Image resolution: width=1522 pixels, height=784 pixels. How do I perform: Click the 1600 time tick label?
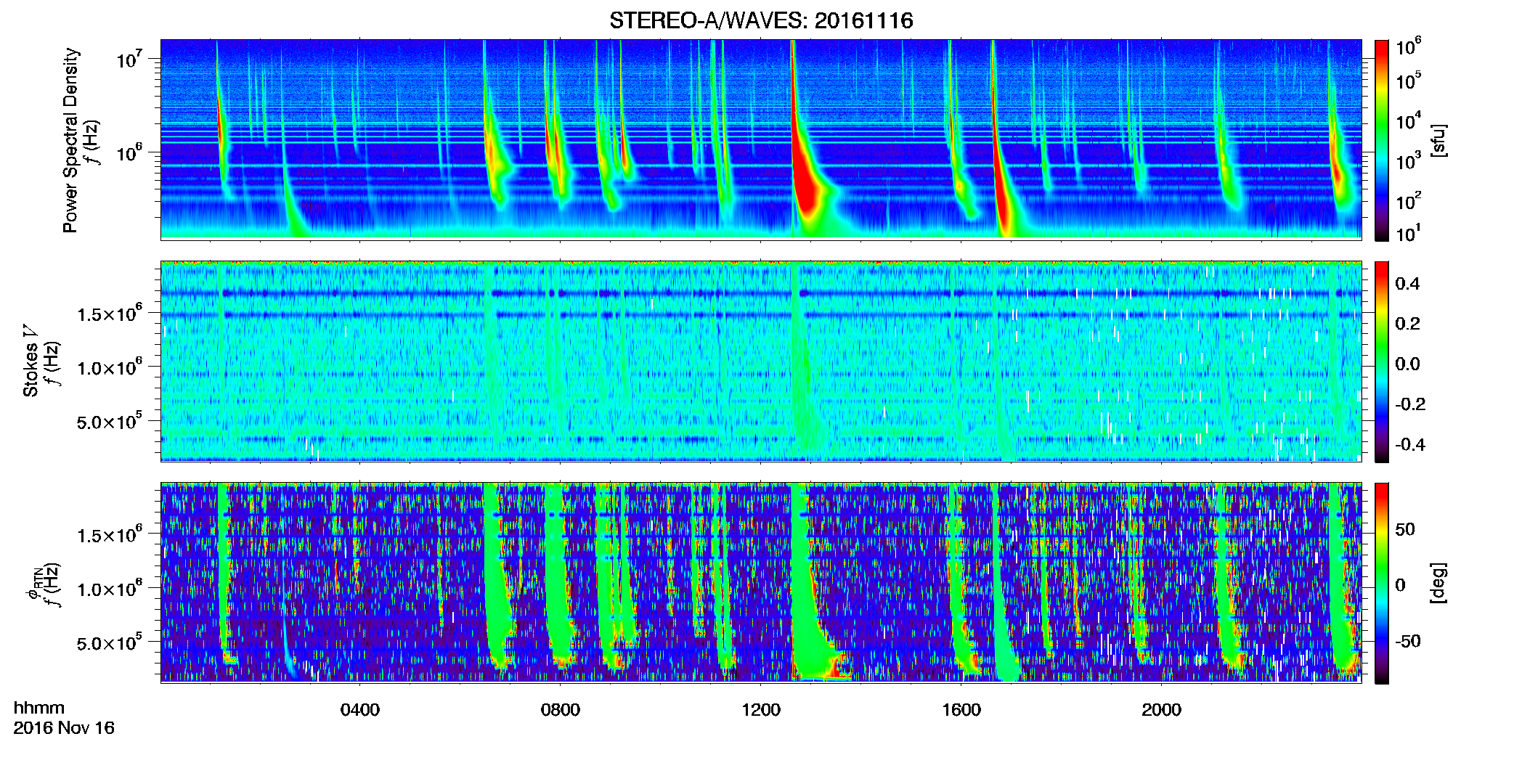click(961, 710)
